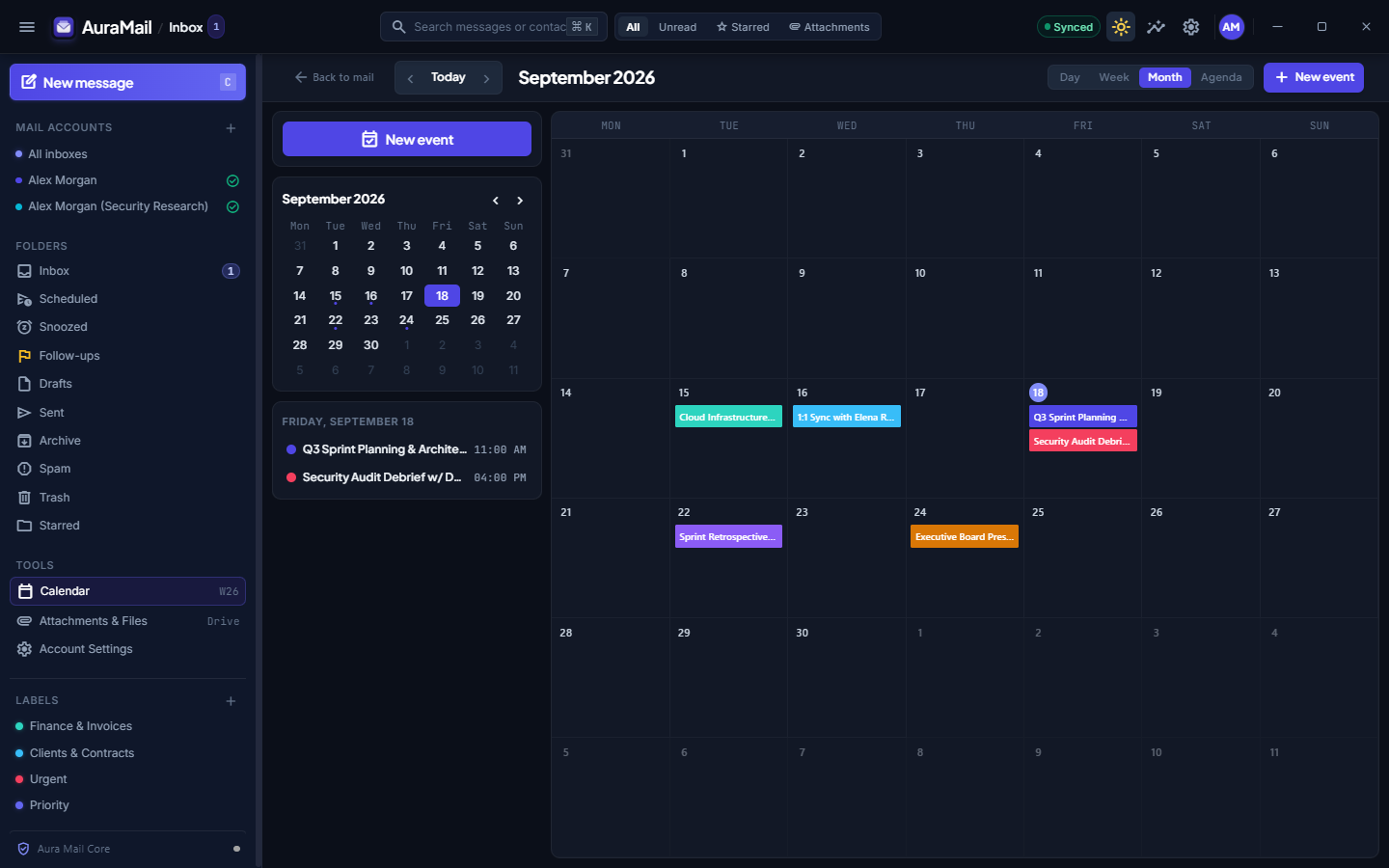Select the Urgent label

tap(127, 779)
